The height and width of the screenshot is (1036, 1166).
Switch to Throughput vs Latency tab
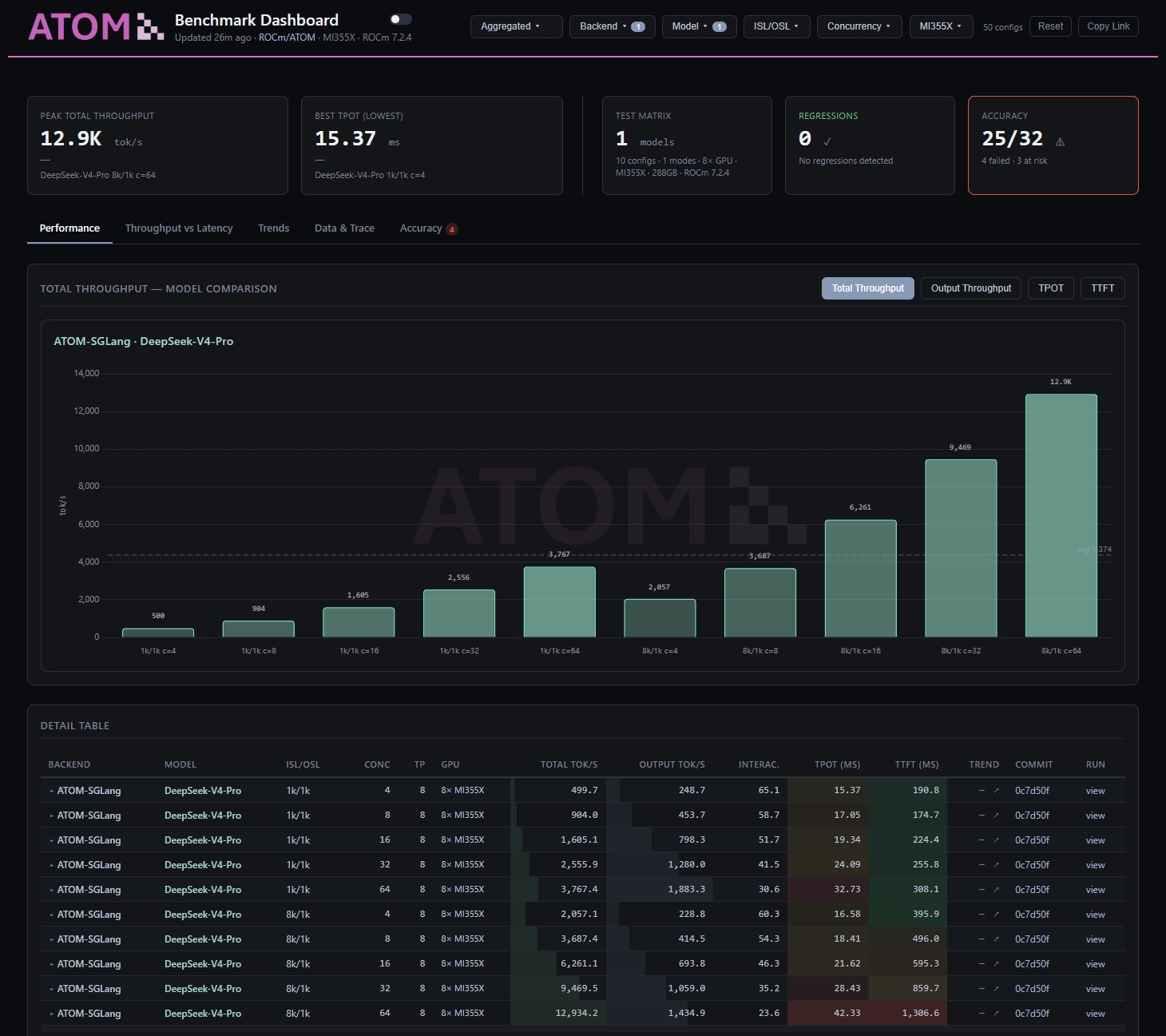tap(179, 228)
